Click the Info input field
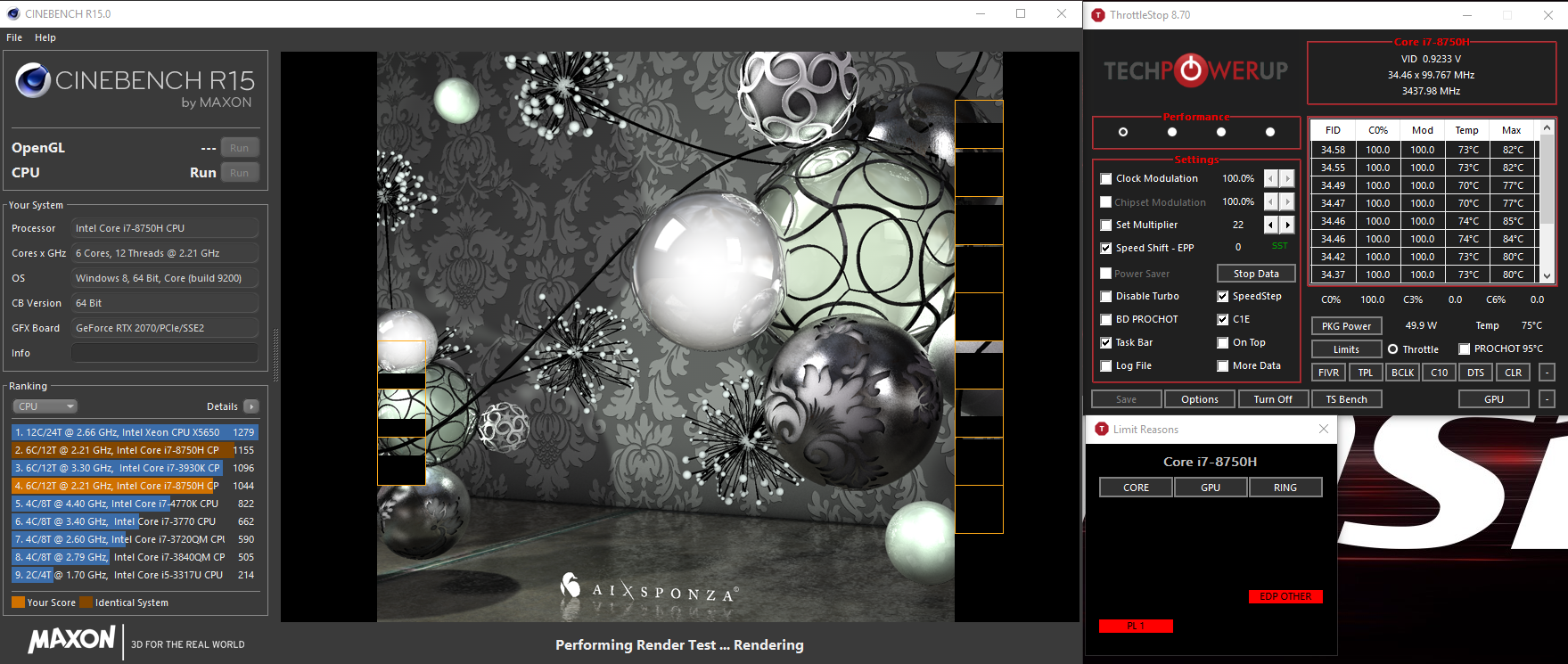This screenshot has height=664, width=1568. coord(165,353)
